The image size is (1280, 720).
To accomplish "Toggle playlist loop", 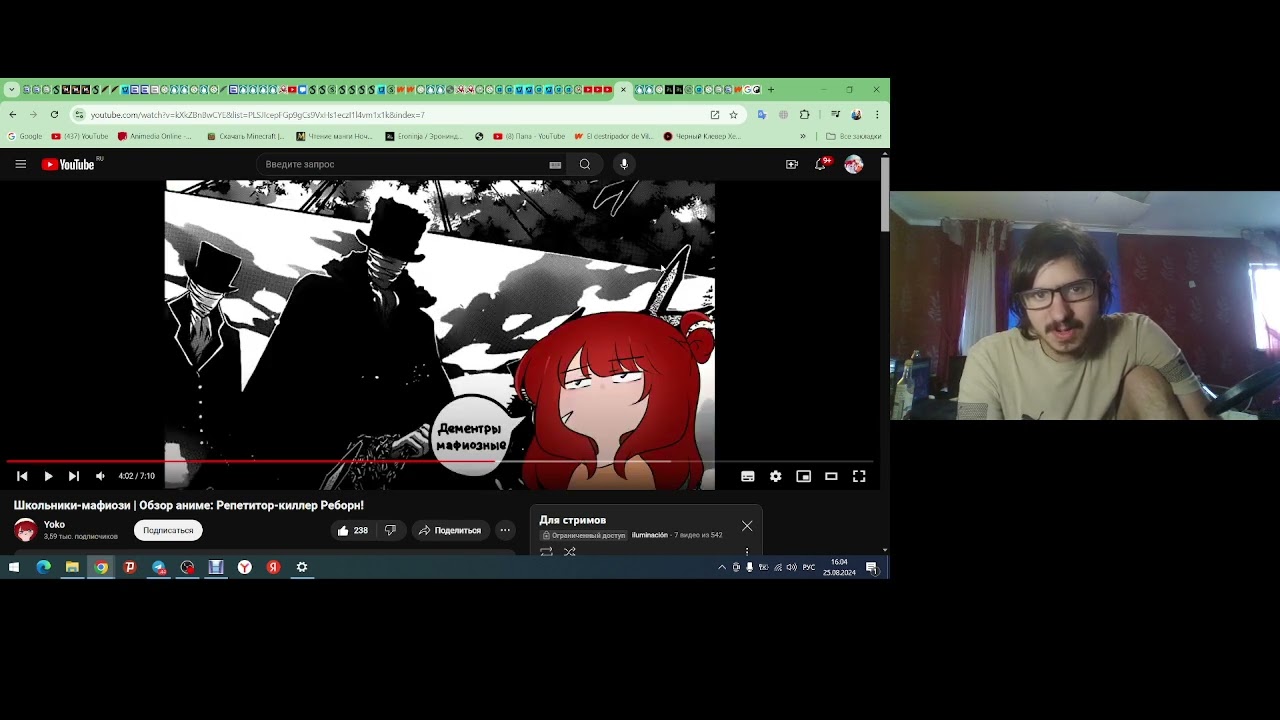I will 546,551.
